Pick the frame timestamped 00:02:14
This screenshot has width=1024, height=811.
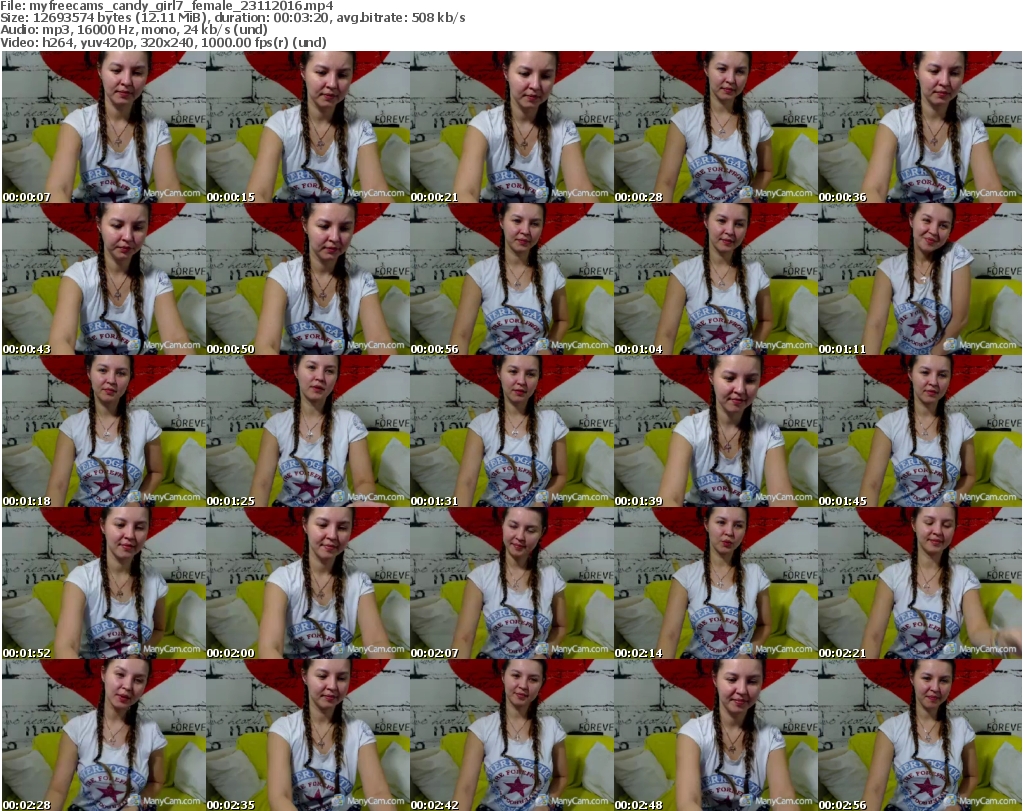(x=716, y=583)
